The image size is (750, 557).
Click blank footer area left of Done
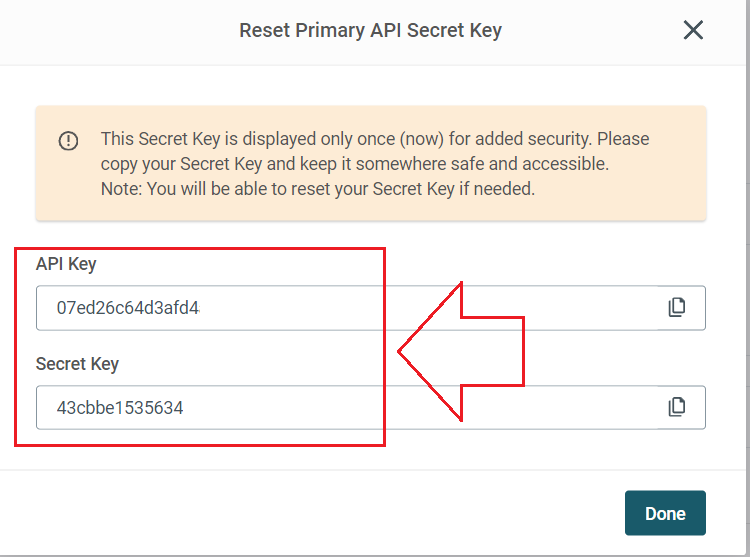click(x=311, y=513)
